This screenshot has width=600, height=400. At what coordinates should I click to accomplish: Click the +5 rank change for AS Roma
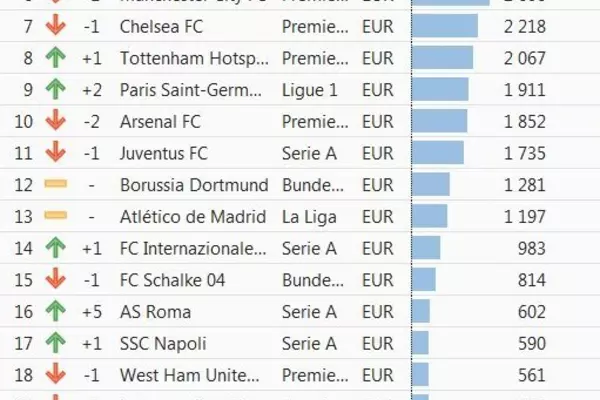[x=92, y=312]
